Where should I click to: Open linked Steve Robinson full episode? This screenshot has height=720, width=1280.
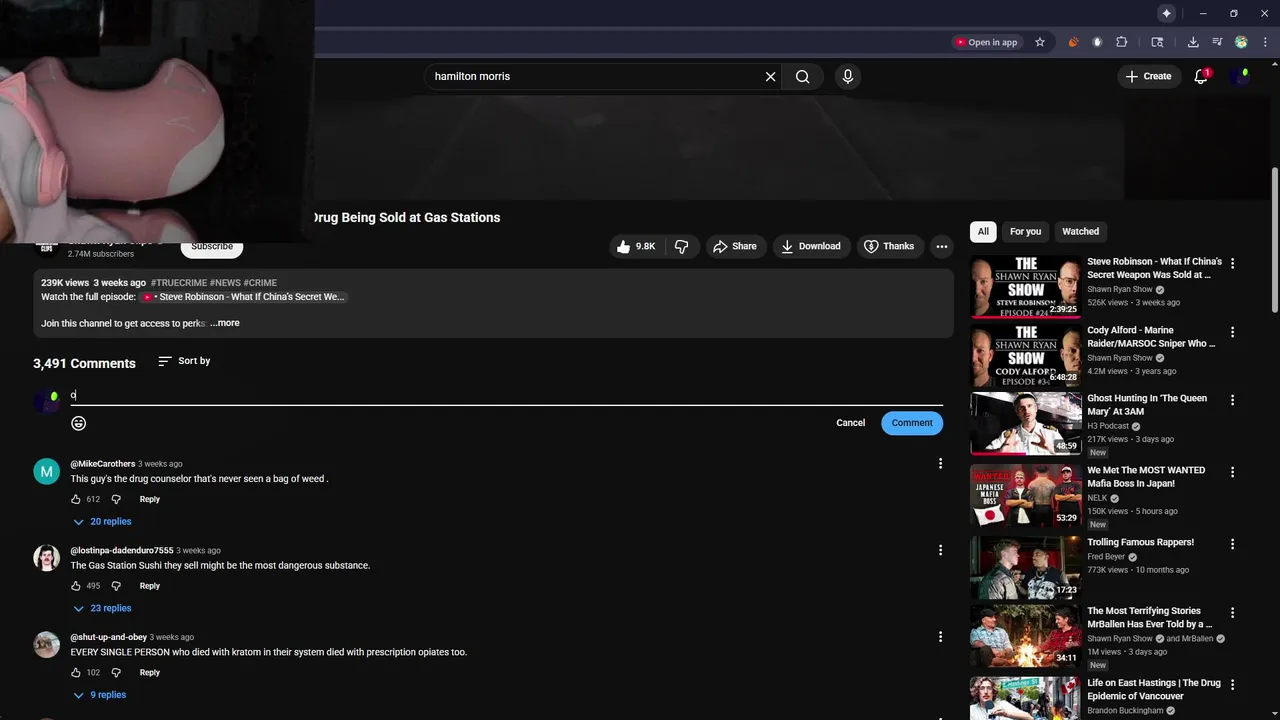coord(243,297)
